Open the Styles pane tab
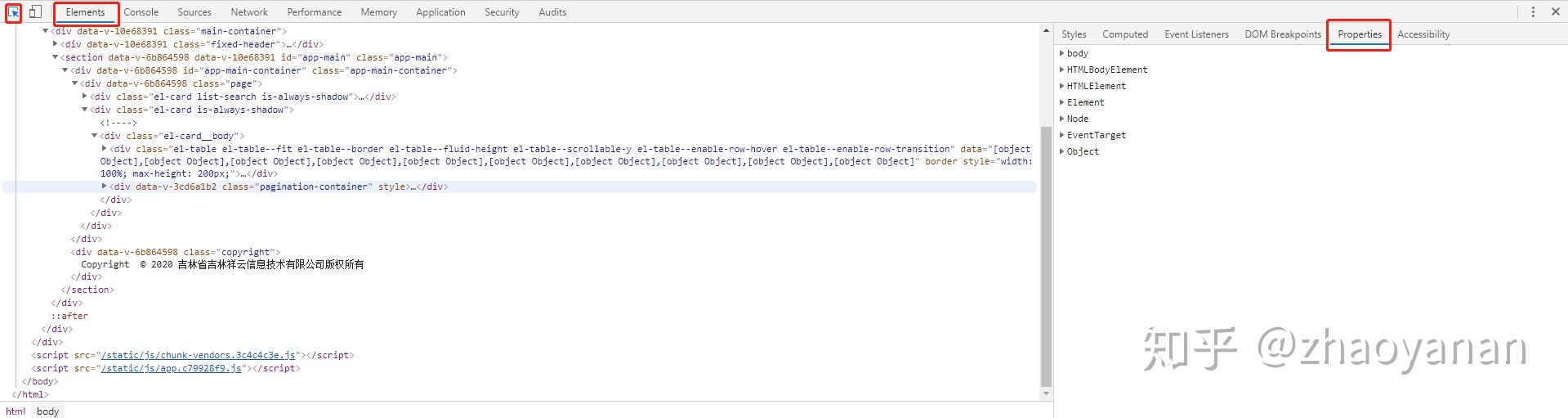 (x=1074, y=34)
